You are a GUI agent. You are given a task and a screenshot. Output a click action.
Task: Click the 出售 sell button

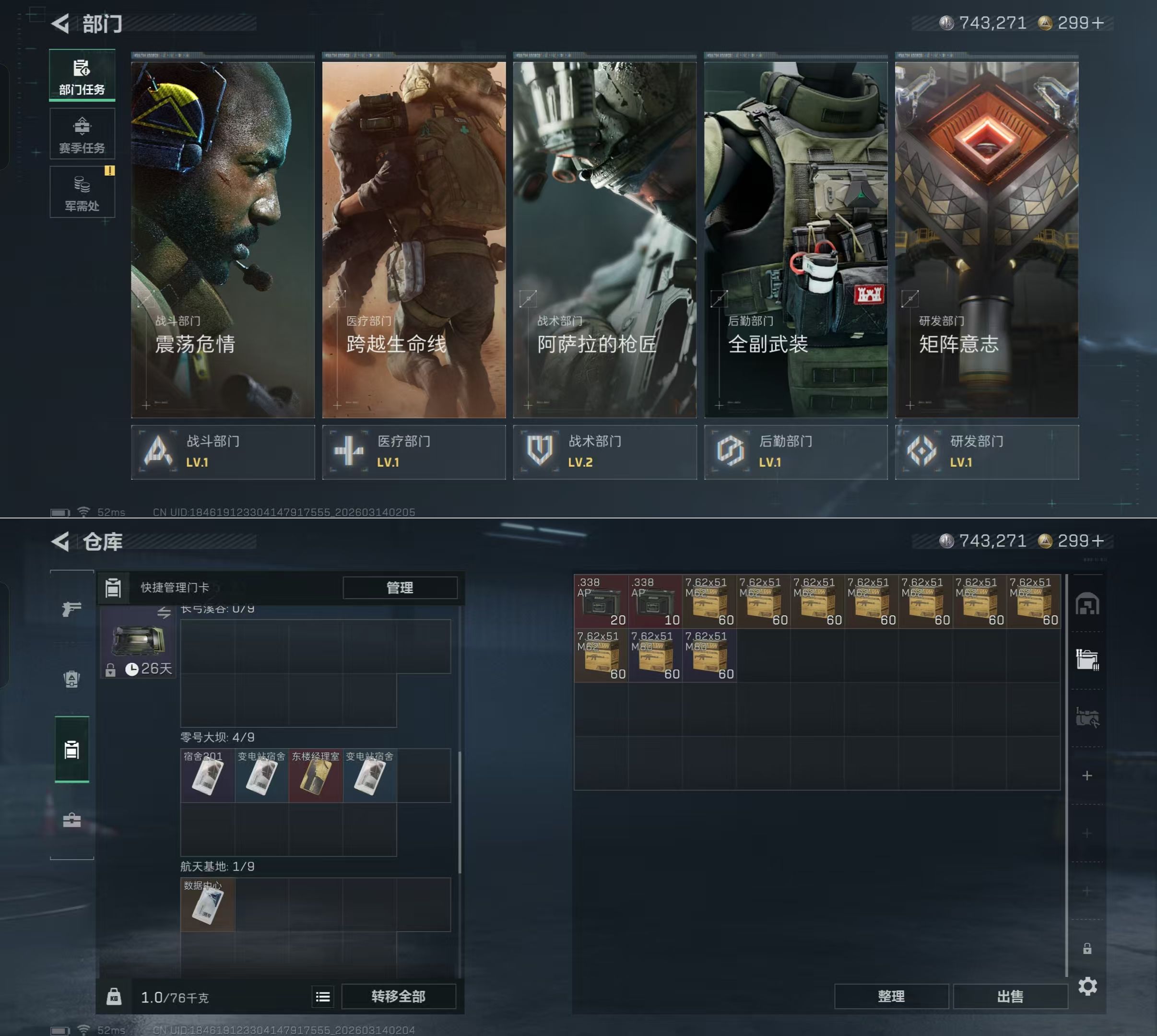pyautogui.click(x=1010, y=996)
